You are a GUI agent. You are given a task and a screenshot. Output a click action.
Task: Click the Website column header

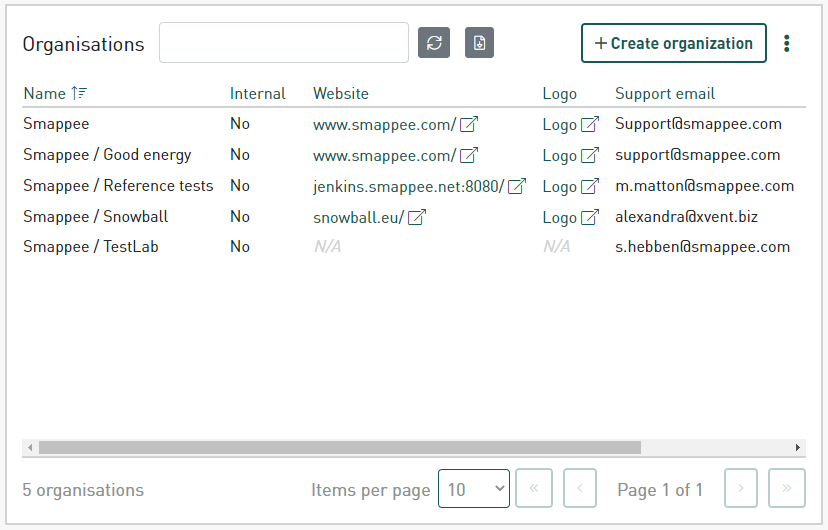pos(341,93)
